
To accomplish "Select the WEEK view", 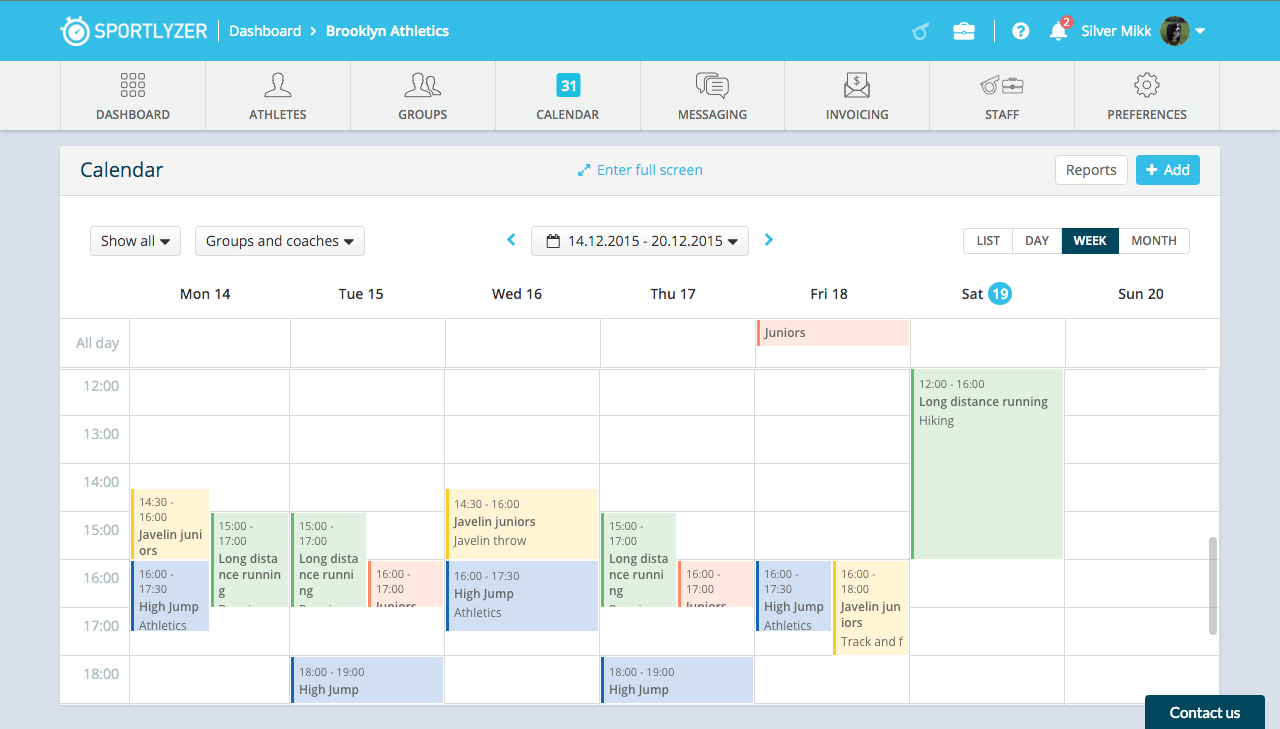I will pyautogui.click(x=1090, y=241).
